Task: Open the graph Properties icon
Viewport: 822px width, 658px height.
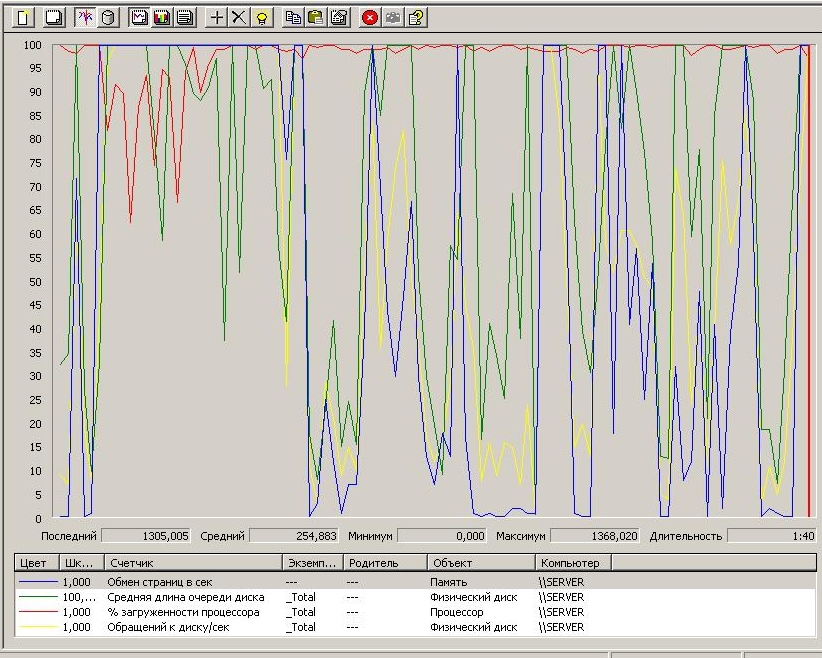Action: click(339, 17)
